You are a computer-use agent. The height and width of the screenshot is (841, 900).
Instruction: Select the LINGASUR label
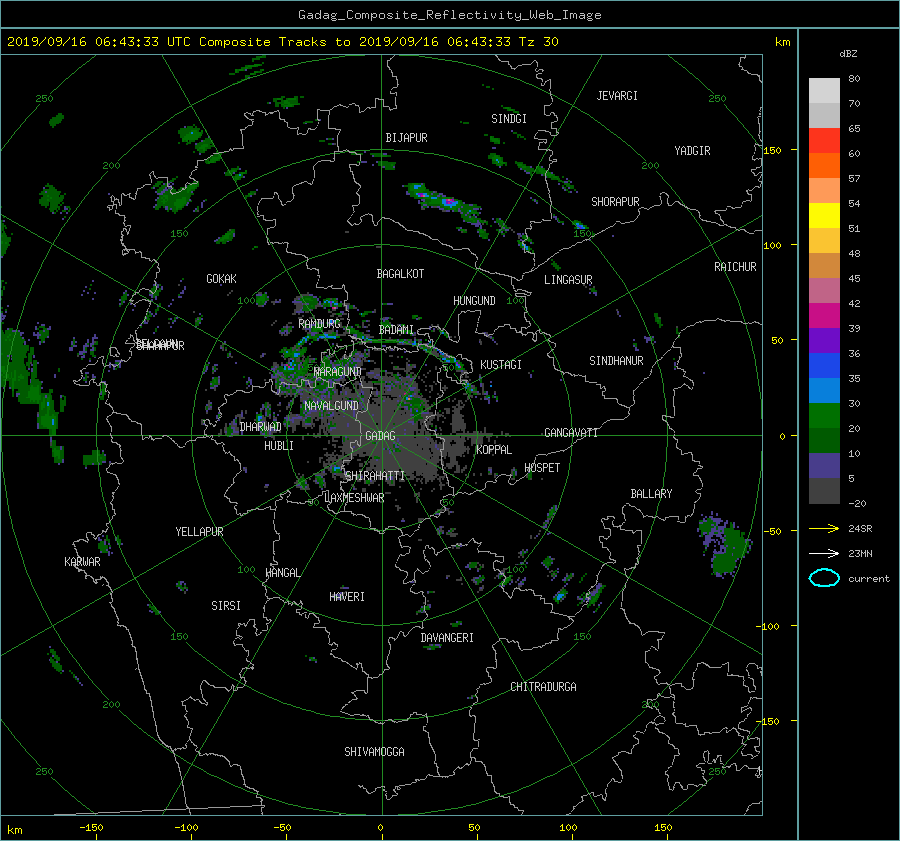click(568, 280)
